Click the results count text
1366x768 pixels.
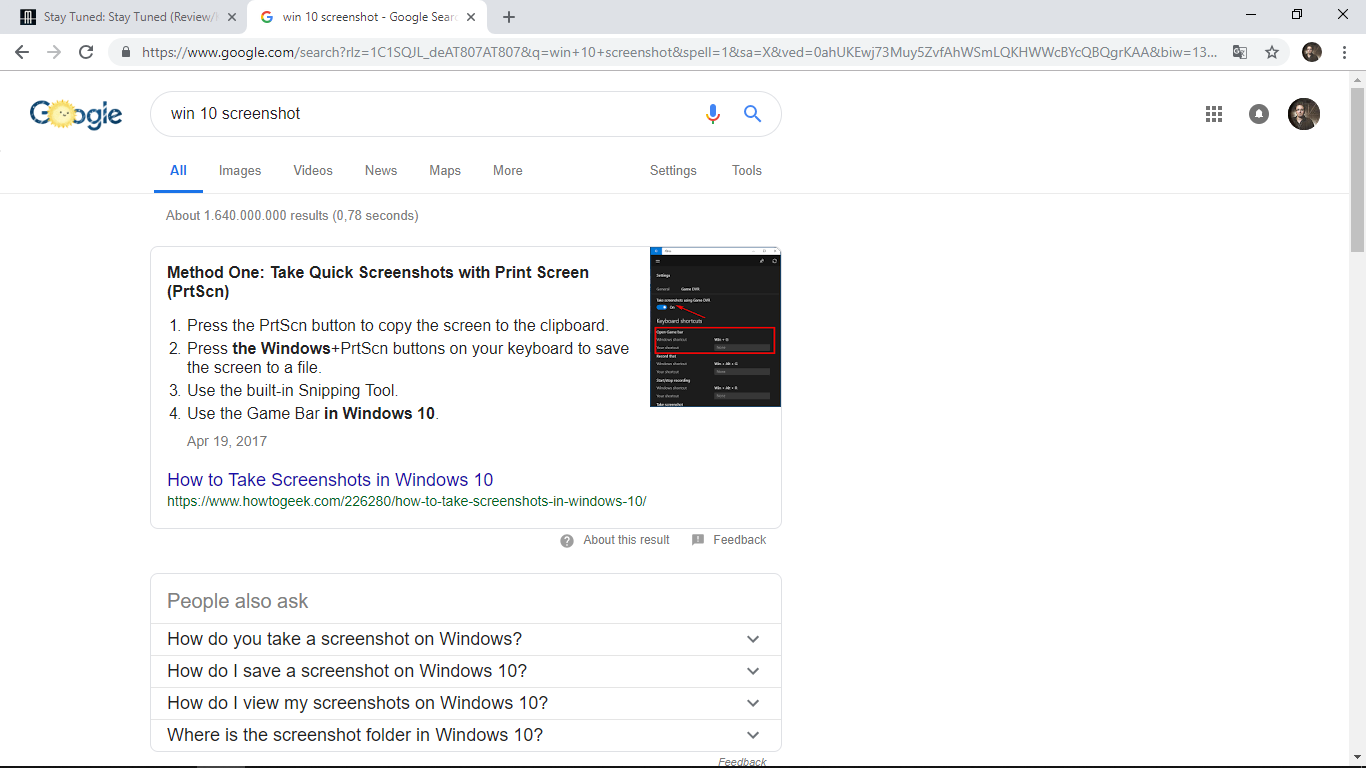point(292,215)
